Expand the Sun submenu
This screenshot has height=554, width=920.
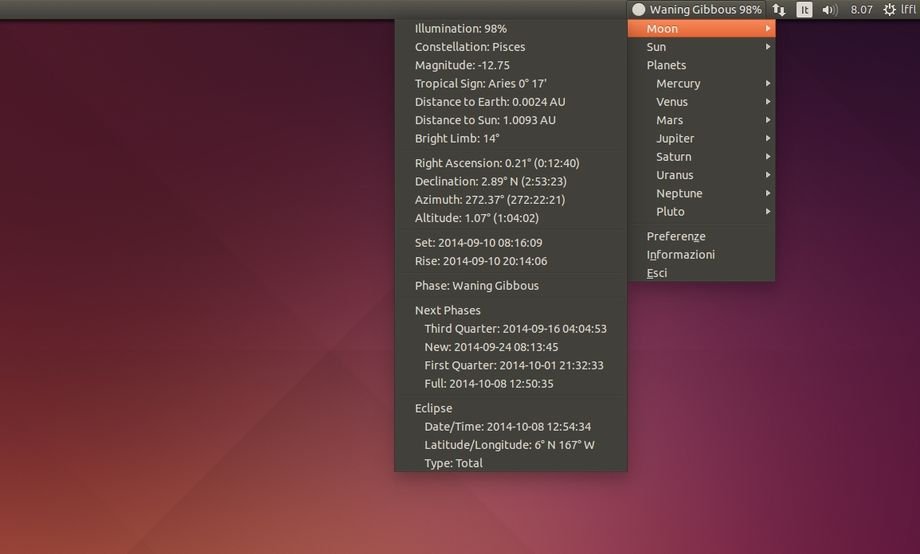coord(700,47)
